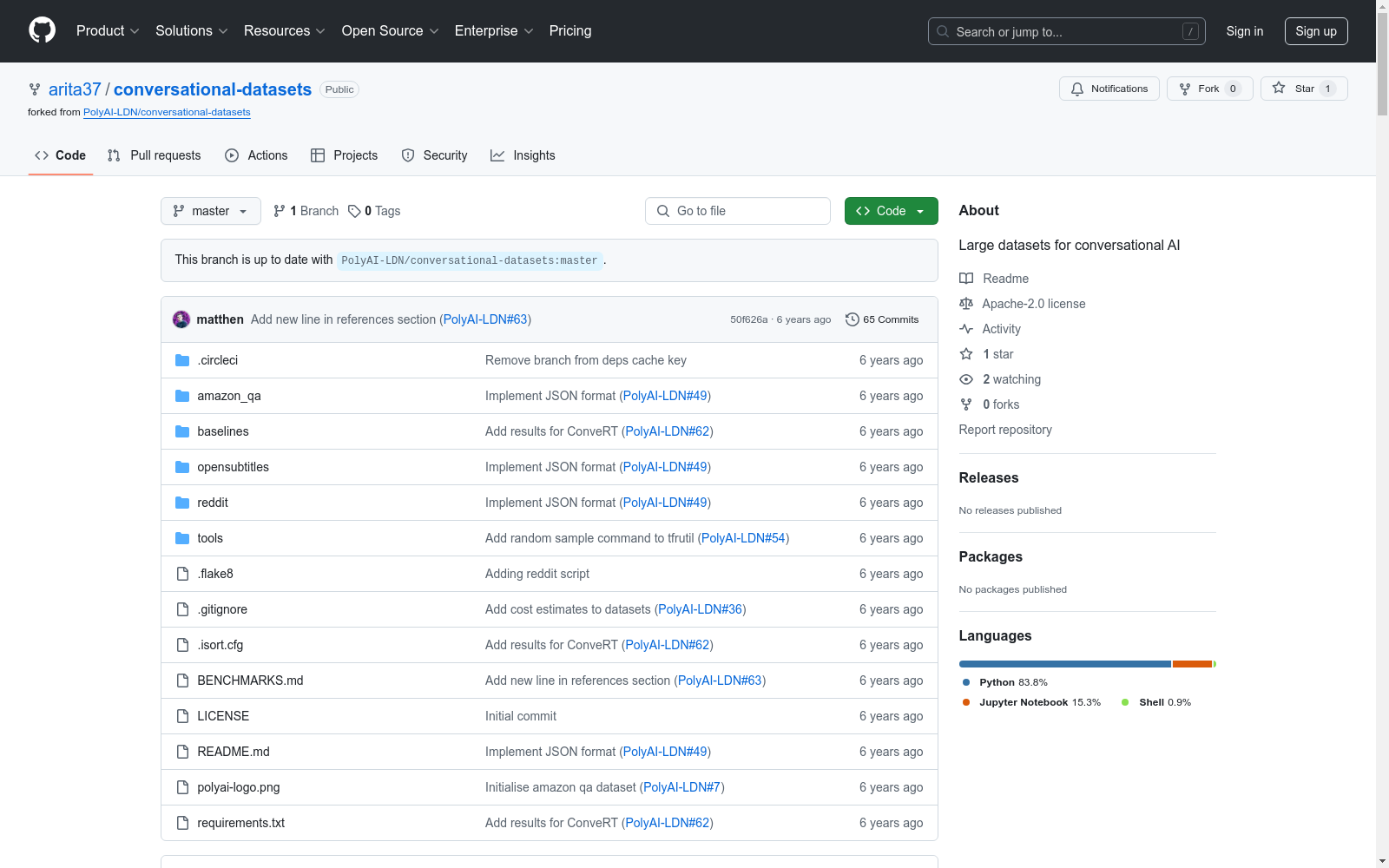Click the opensubtitles folder icon
1389x868 pixels.
pyautogui.click(x=182, y=467)
